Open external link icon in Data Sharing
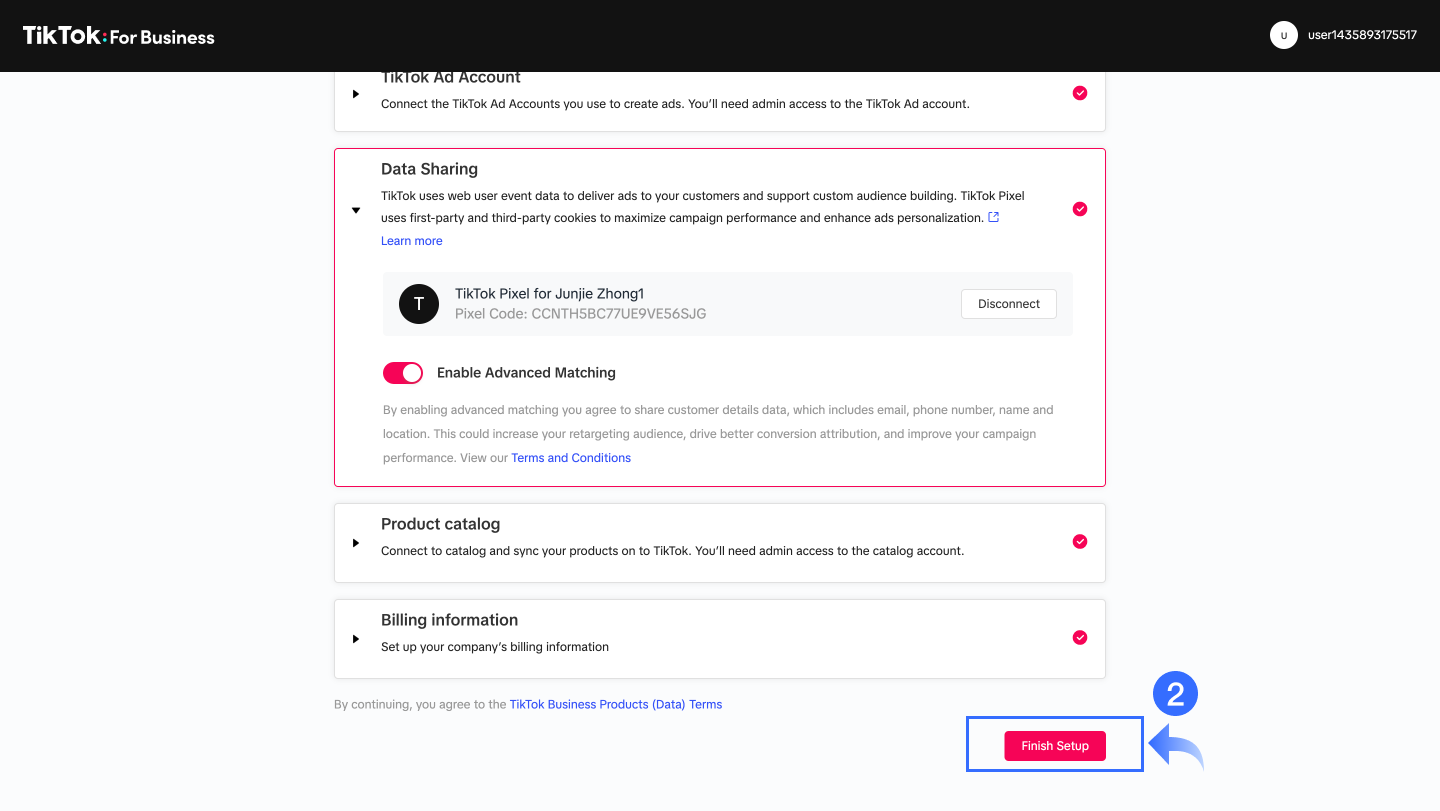The height and width of the screenshot is (811, 1440). [993, 217]
